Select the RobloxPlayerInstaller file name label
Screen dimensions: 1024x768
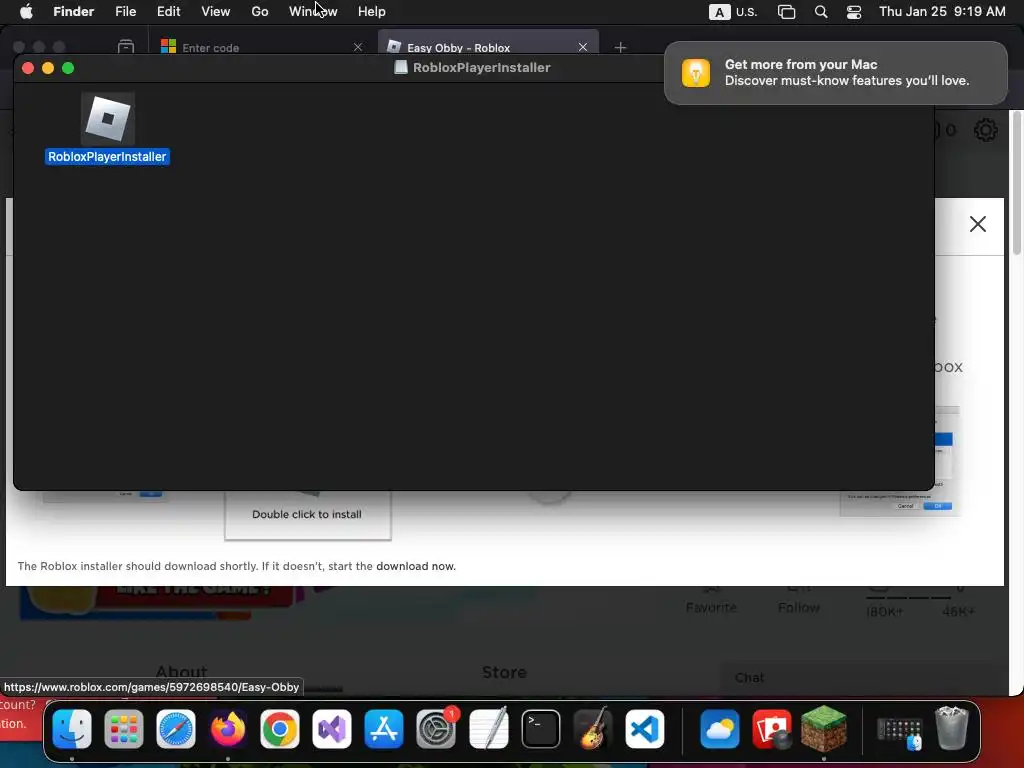point(107,157)
